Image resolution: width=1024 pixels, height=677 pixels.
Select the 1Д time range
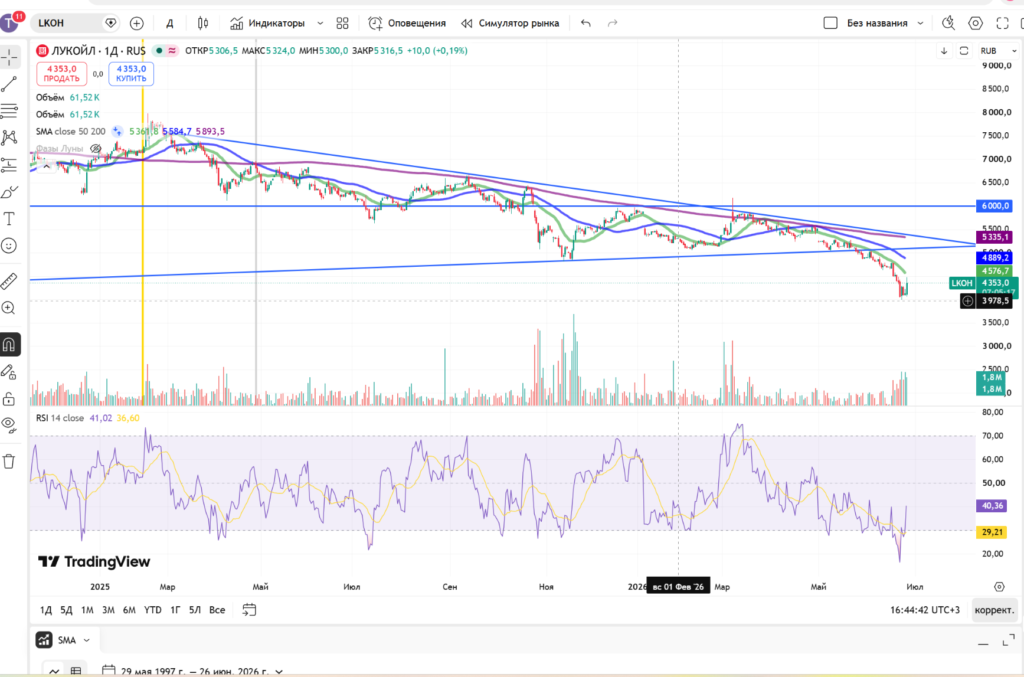click(46, 610)
